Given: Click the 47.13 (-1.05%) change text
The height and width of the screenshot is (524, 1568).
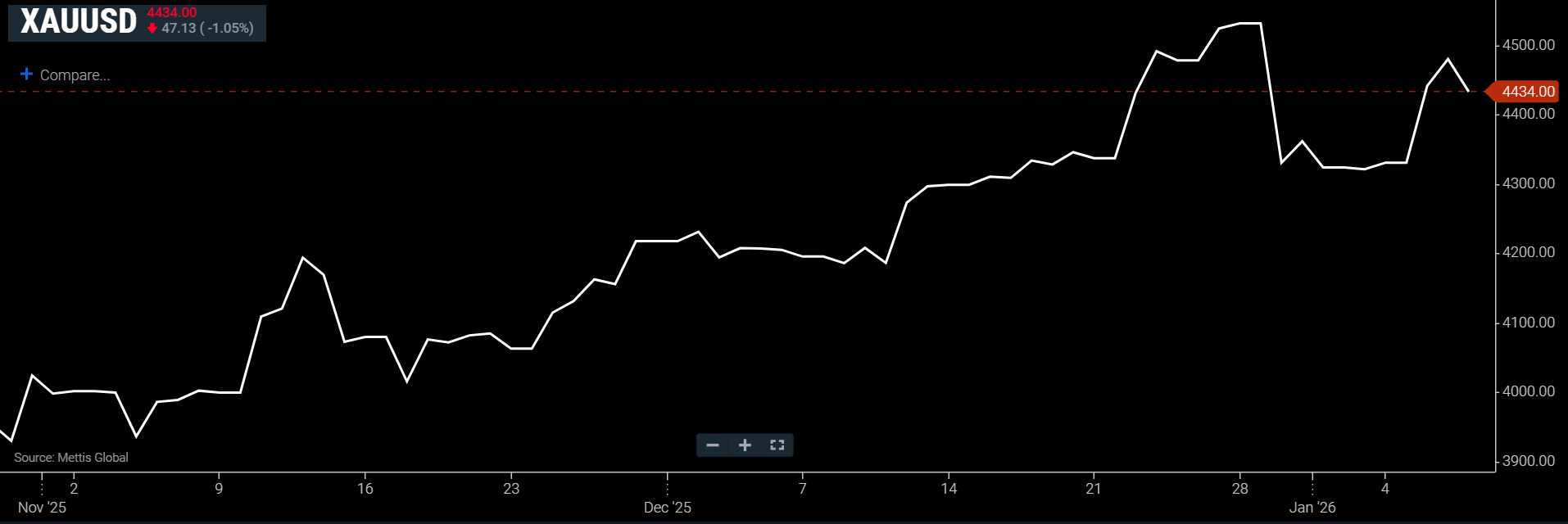Looking at the screenshot, I should point(207,29).
